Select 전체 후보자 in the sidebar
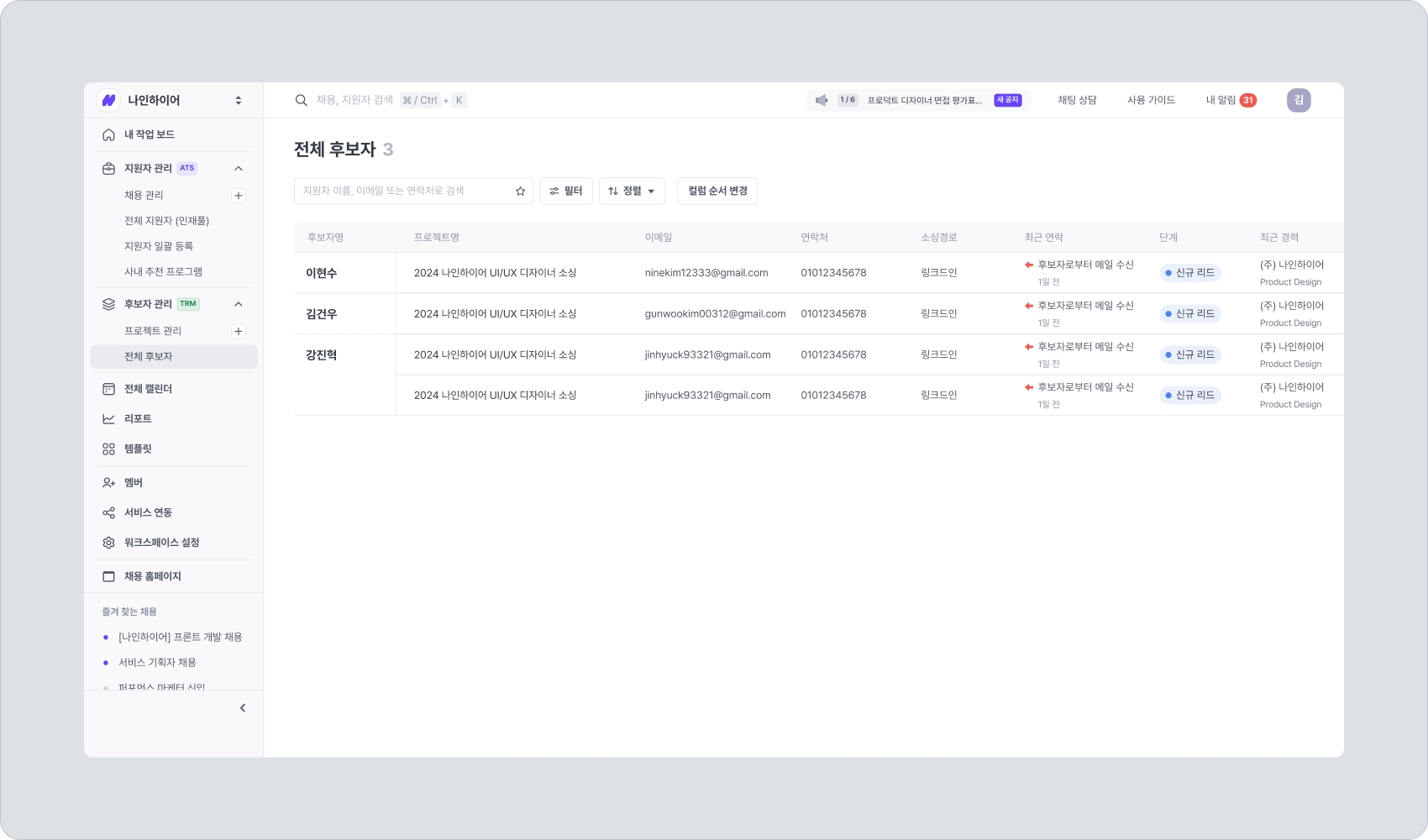Screen dimensions: 1428x840 coord(174,356)
